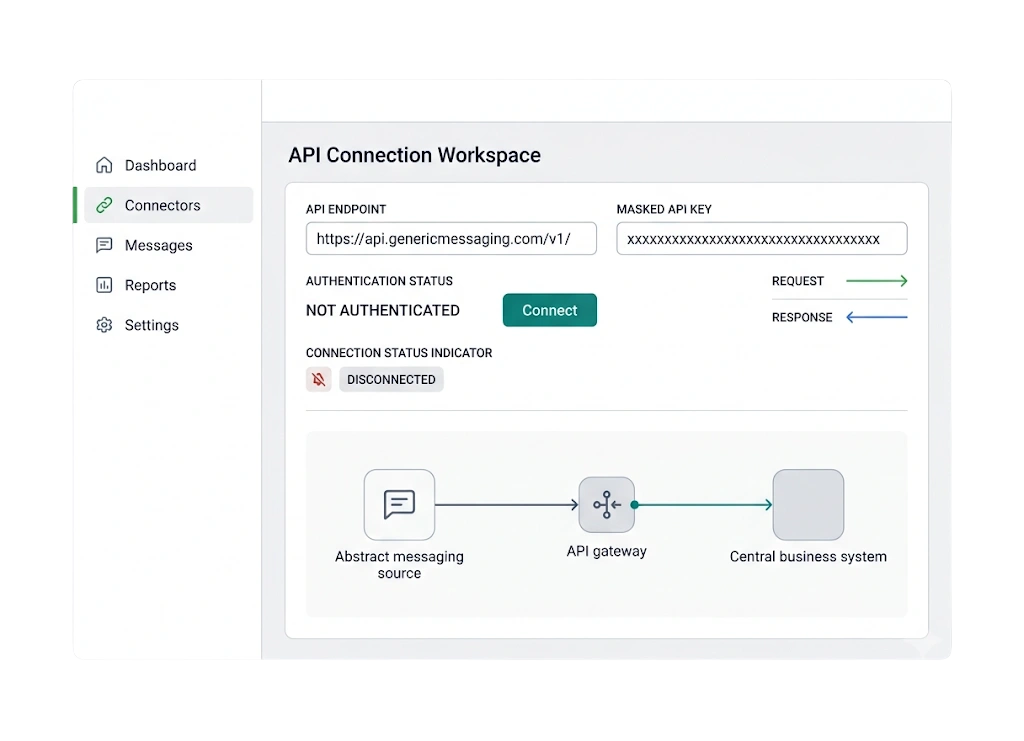This screenshot has height=741, width=1024.
Task: Click the AUTHENTICATION STATUS label
Action: [x=379, y=281]
